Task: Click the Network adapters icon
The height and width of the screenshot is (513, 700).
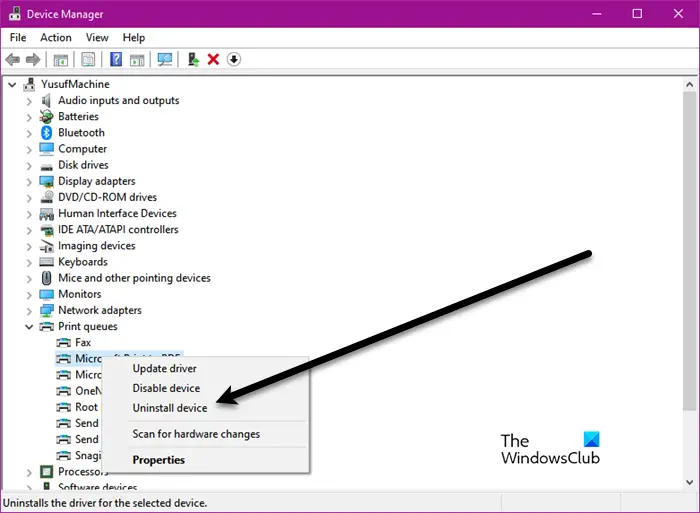Action: (46, 310)
